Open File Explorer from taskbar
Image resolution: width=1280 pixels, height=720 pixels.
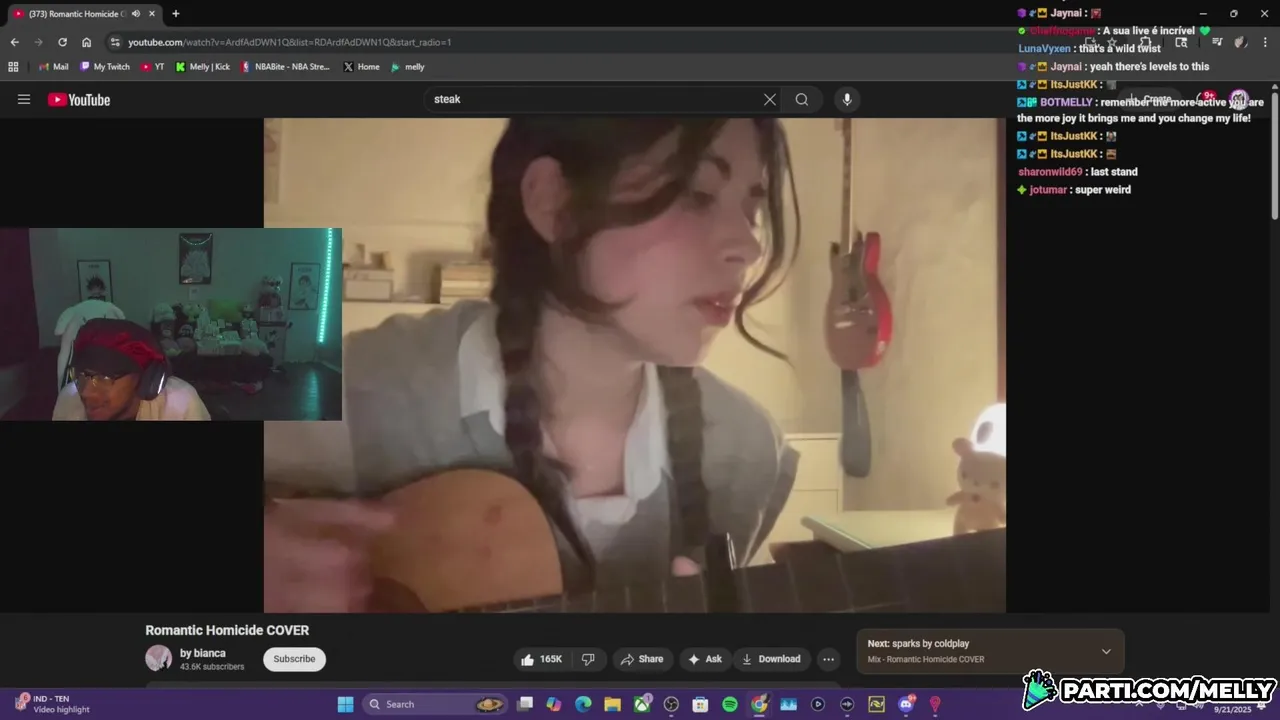click(612, 704)
